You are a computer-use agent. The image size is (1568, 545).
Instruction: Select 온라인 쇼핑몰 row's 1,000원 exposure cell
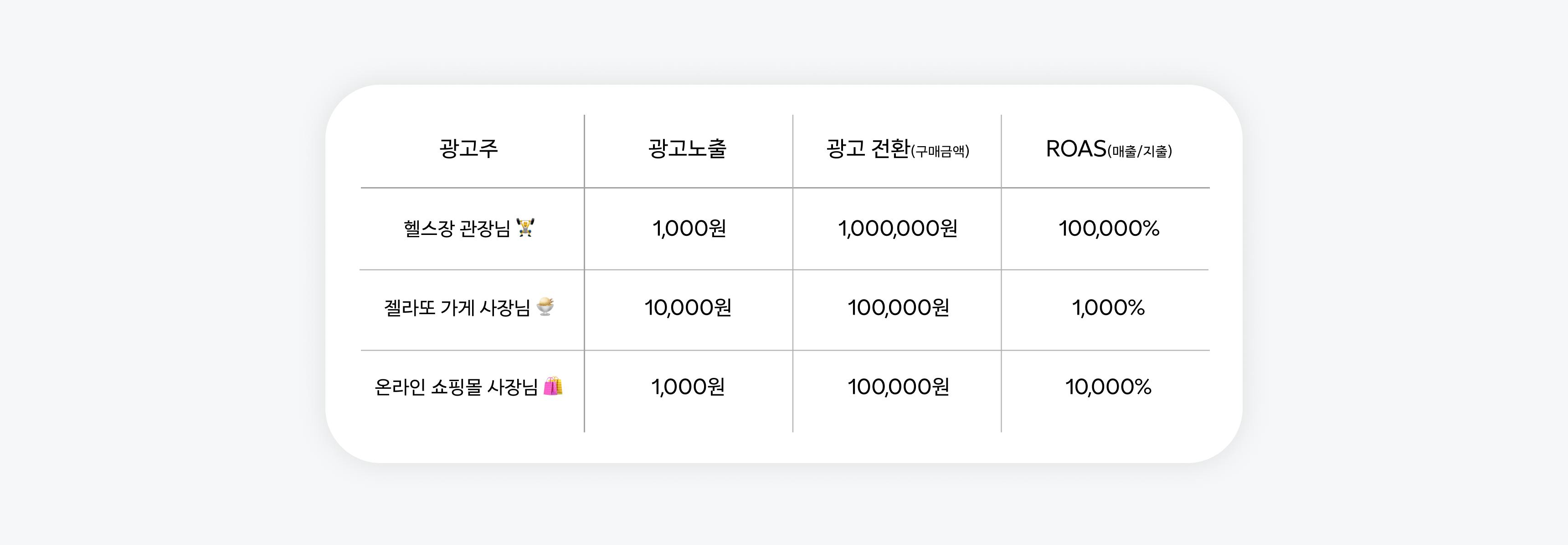[688, 387]
